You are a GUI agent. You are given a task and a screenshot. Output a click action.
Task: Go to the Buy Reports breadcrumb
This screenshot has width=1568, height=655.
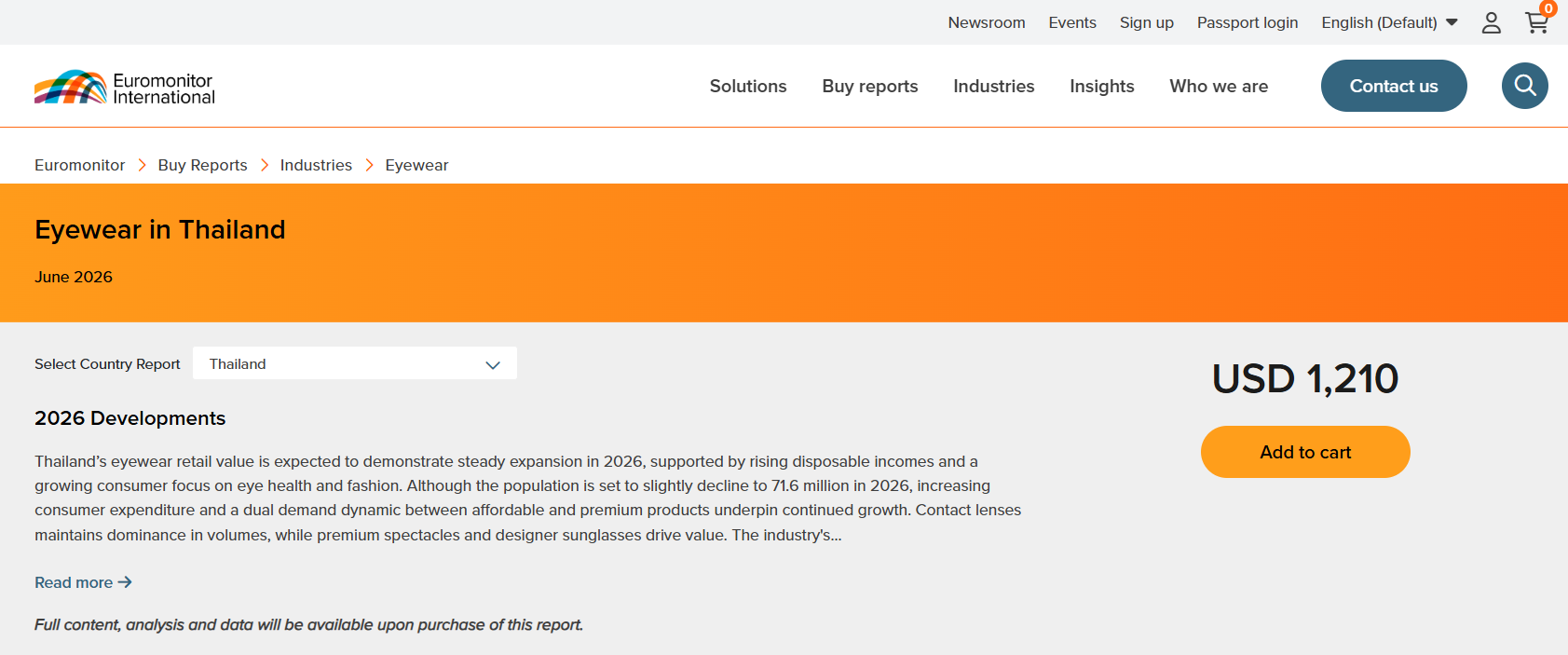point(202,165)
